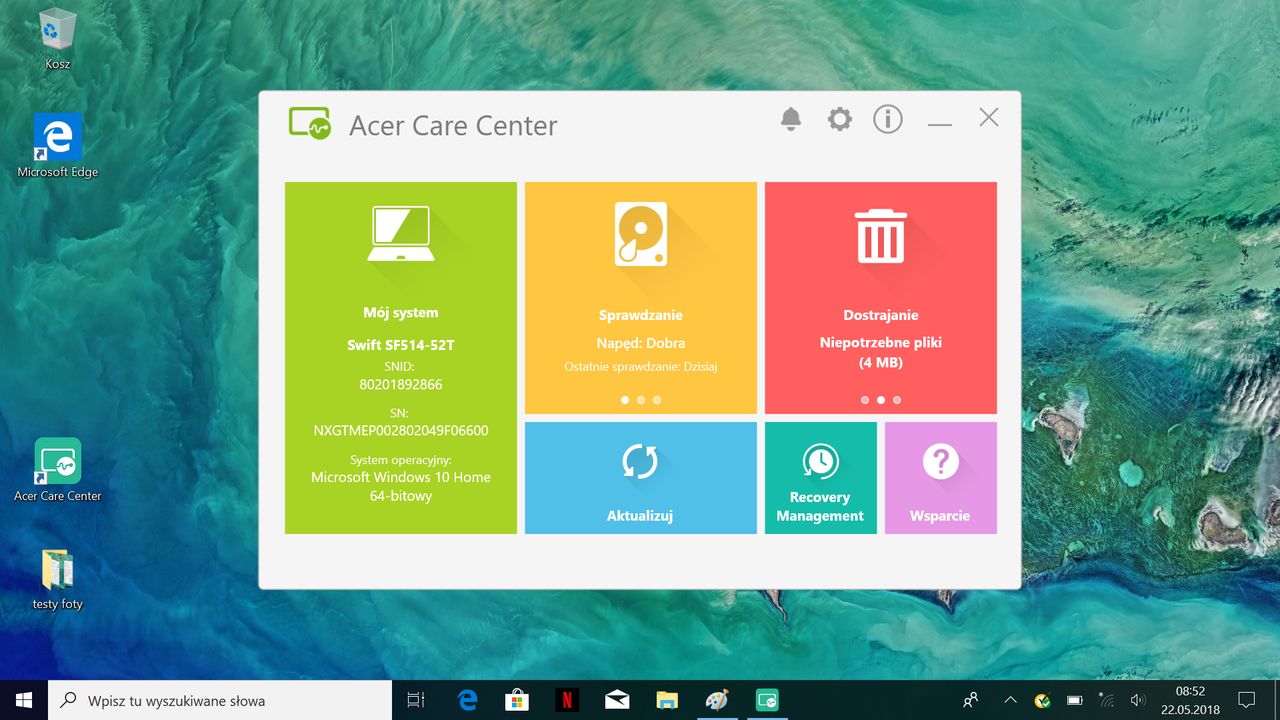Open Paint app from the taskbar
This screenshot has height=720, width=1280.
pos(717,701)
